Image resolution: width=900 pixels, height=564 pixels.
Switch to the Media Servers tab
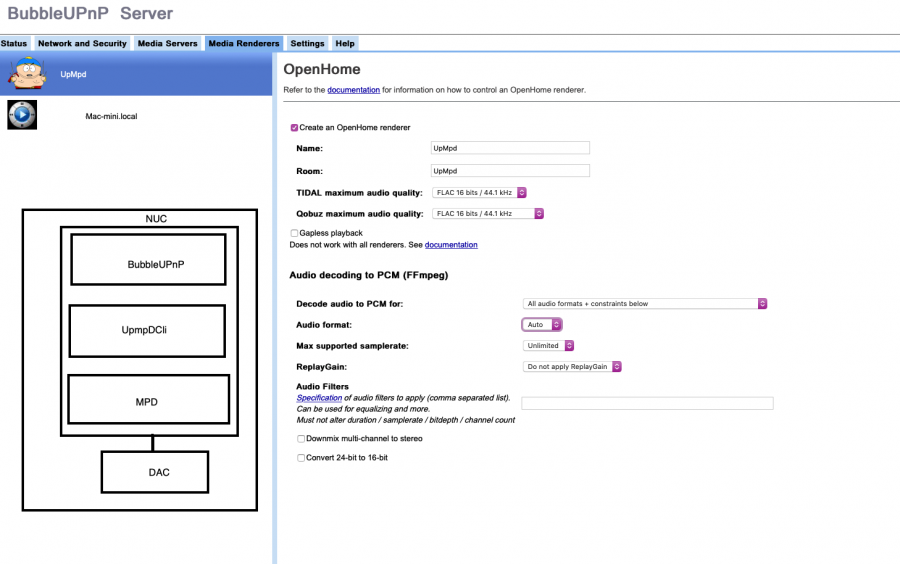(168, 44)
